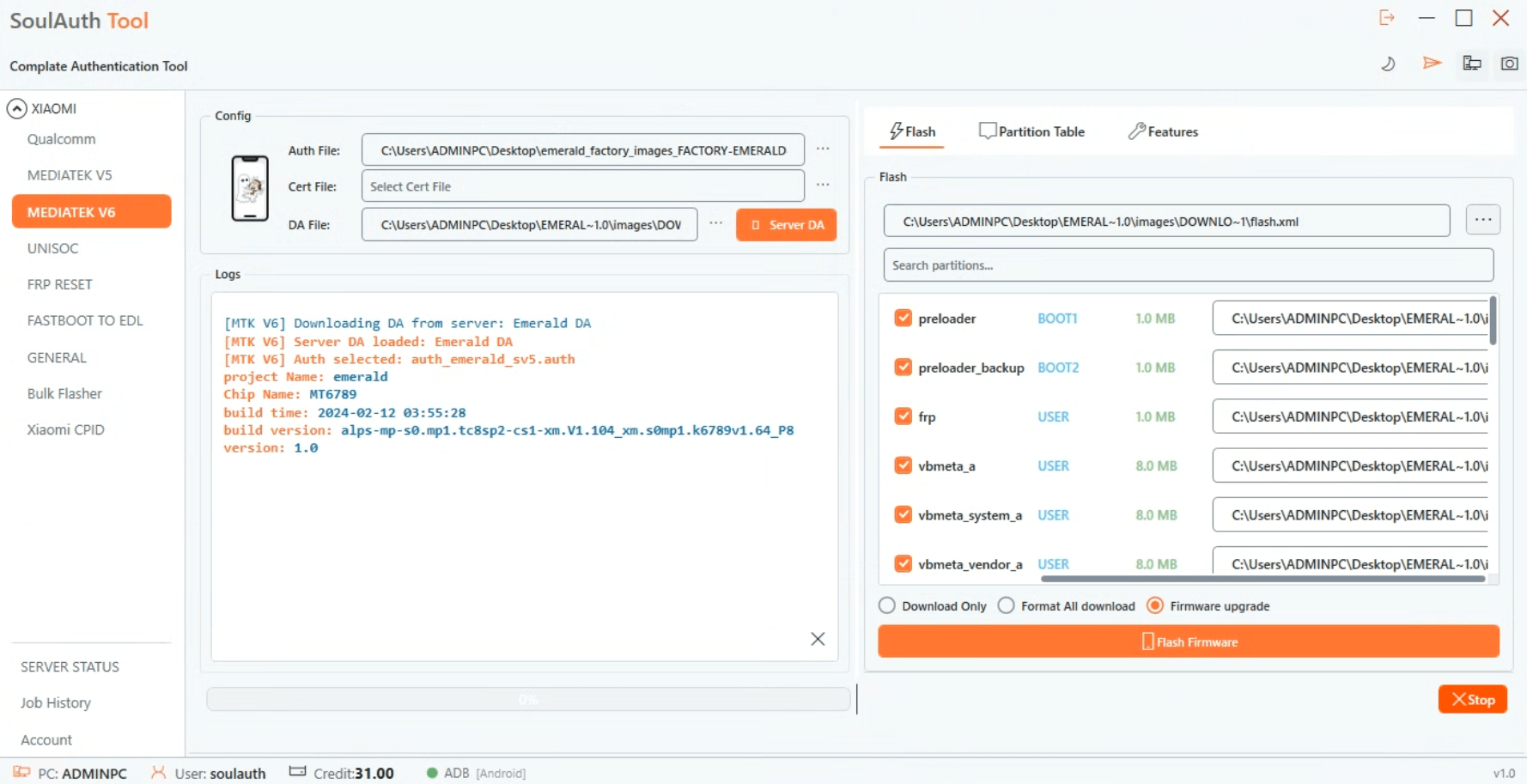Select Qualcomm in the sidebar
1527x784 pixels.
[x=61, y=139]
